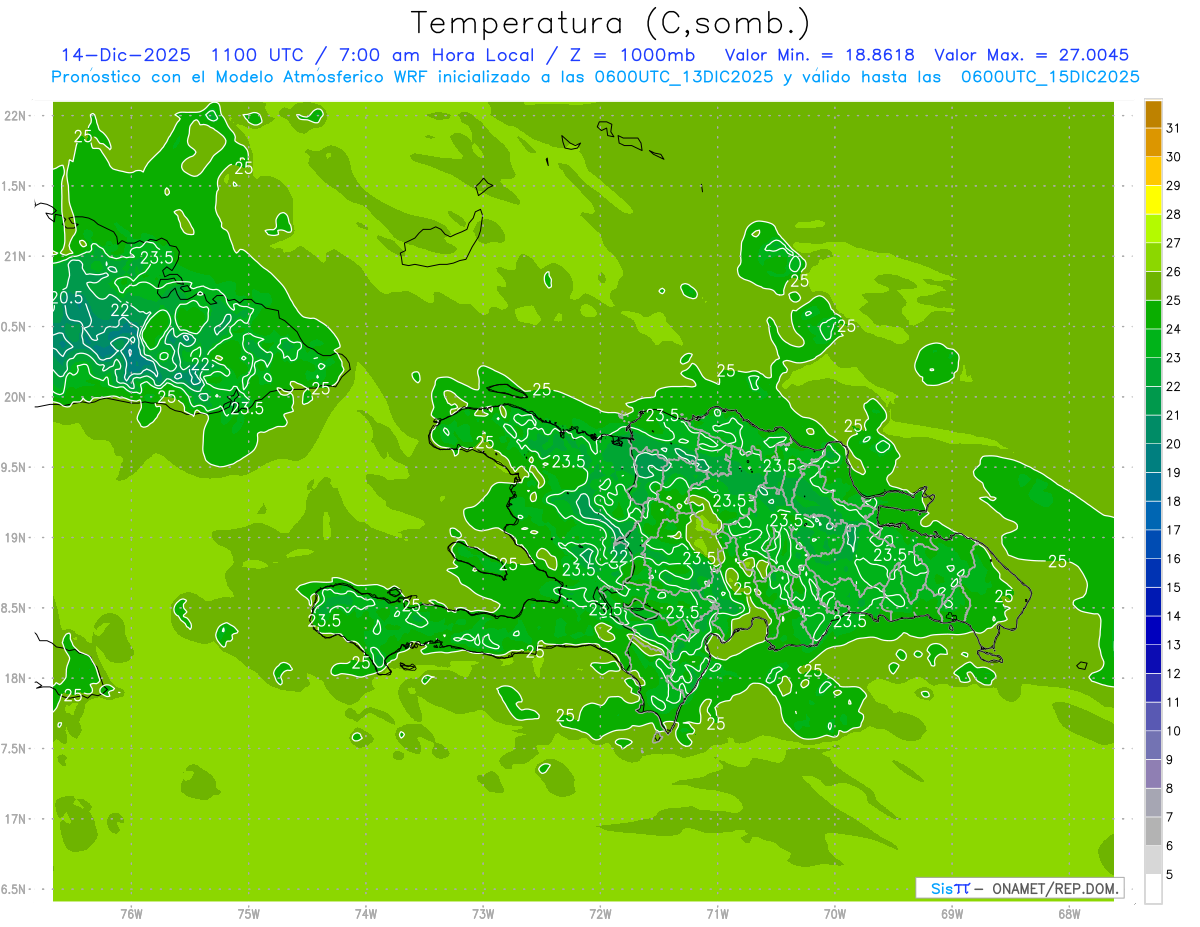1200x927 pixels.
Task: Click the '20N' latitude axis label
Action: (16, 397)
